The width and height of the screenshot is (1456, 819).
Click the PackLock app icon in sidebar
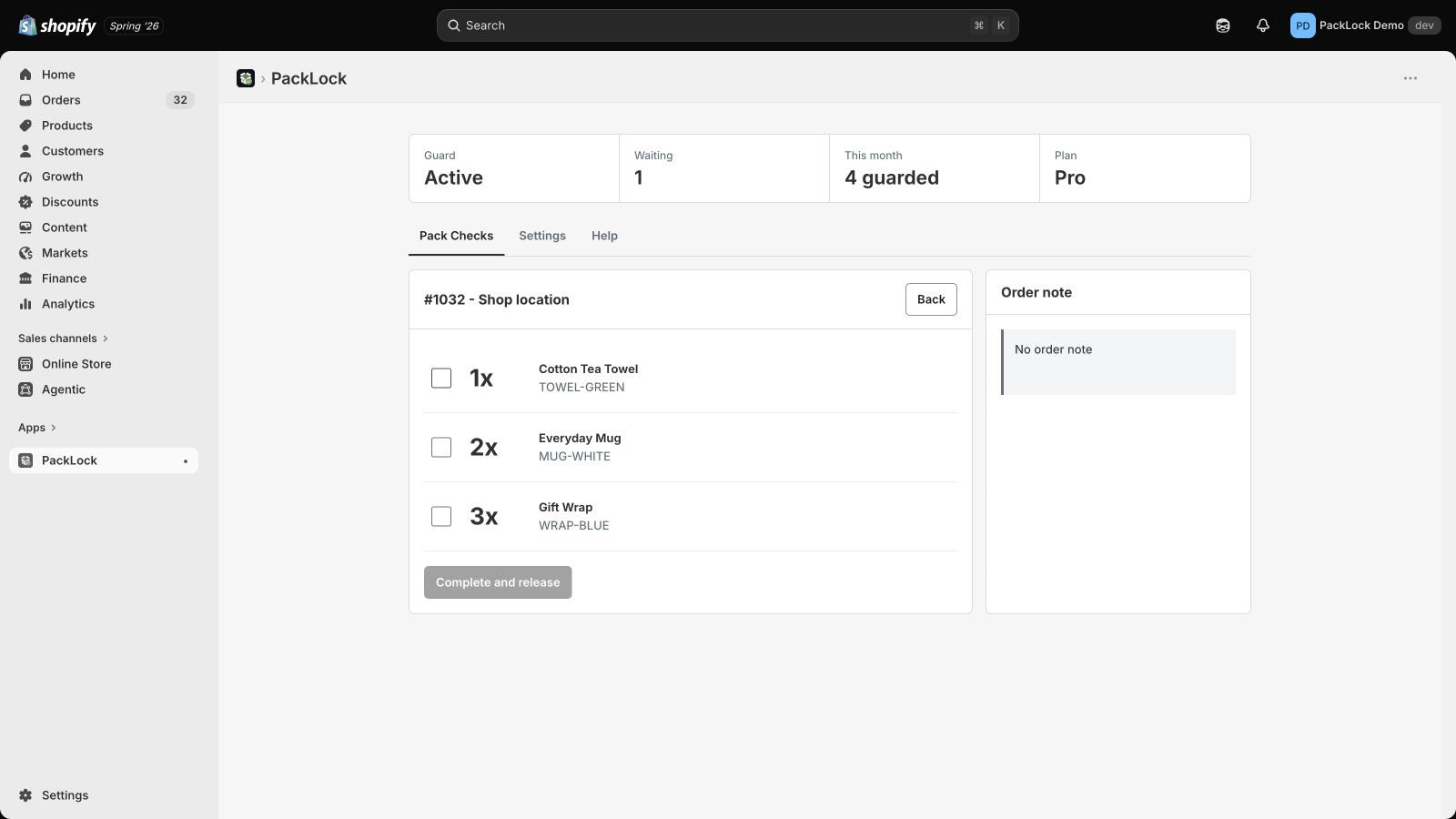(x=25, y=460)
